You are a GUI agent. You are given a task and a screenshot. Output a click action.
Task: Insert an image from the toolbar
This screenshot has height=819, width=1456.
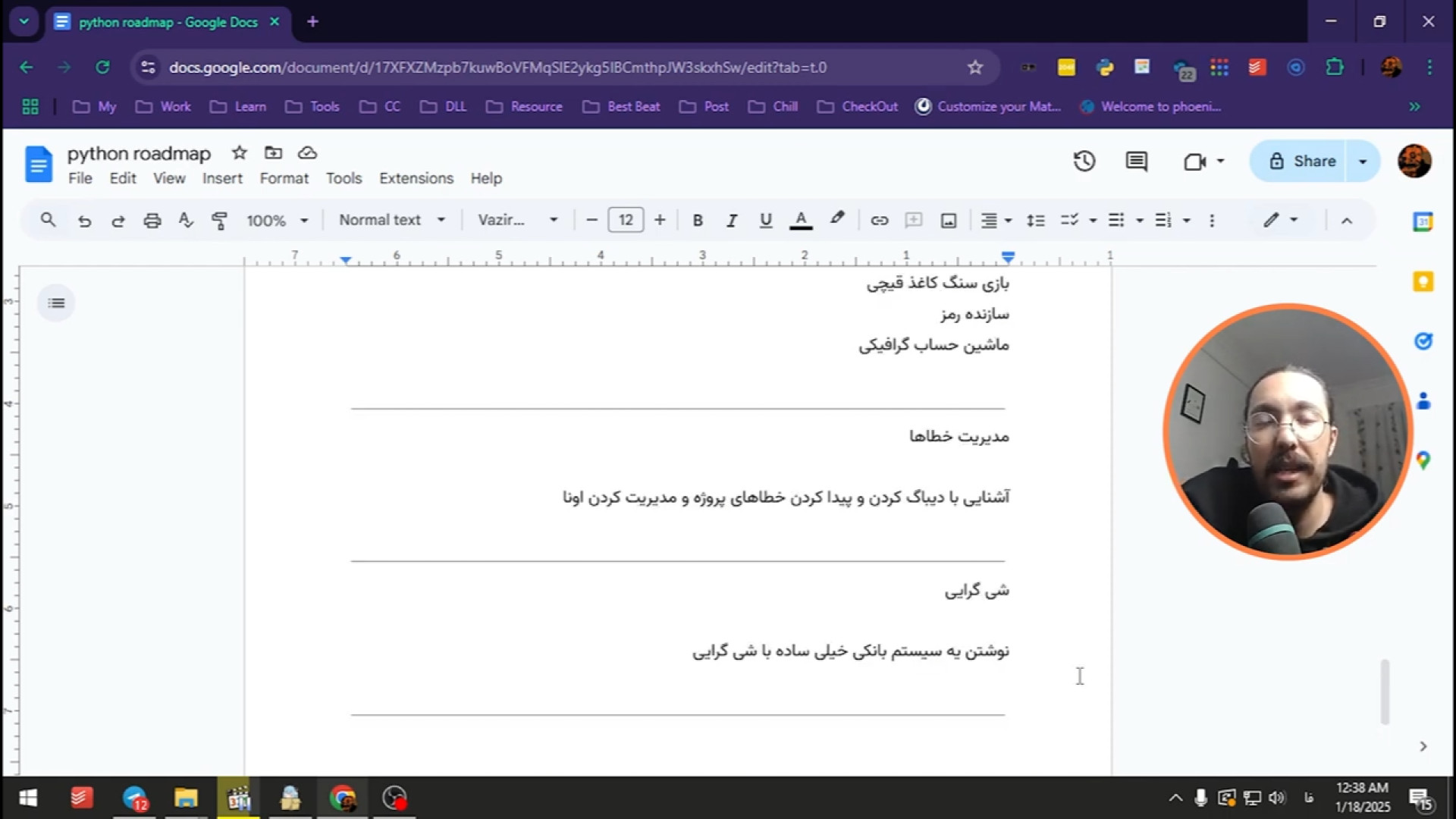pos(949,221)
